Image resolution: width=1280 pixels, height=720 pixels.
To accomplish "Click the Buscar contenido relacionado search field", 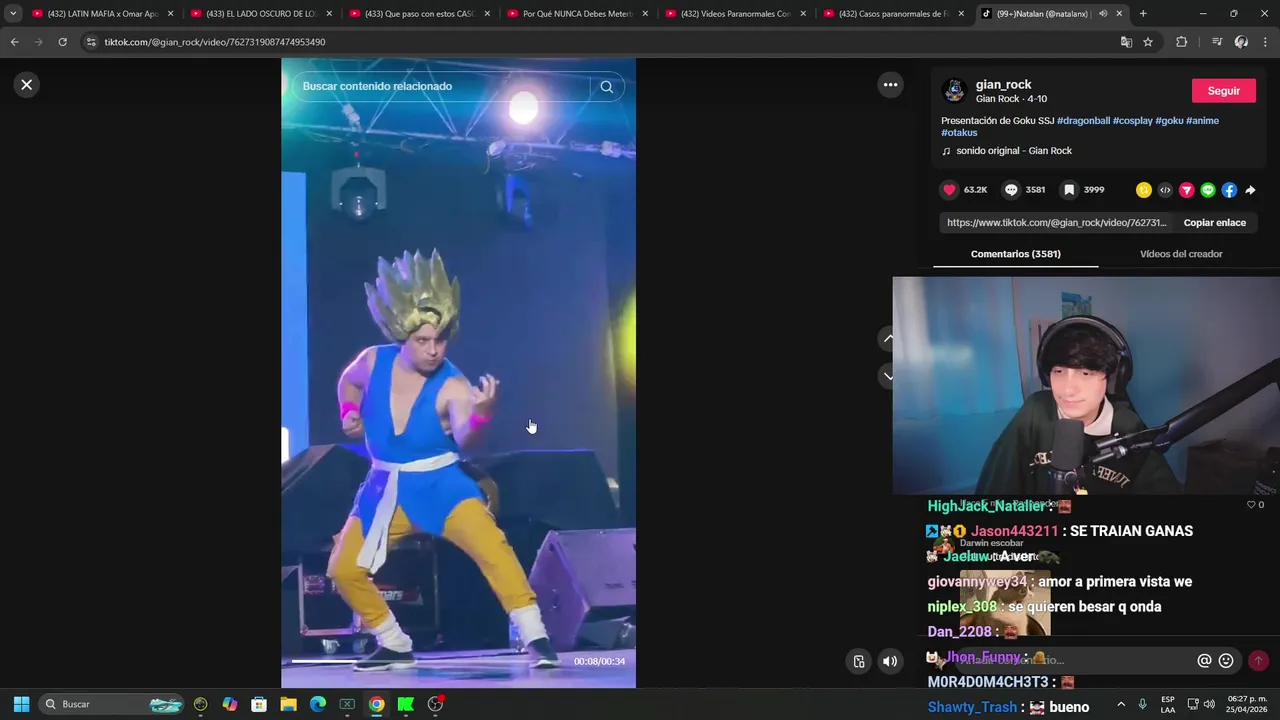I will tap(445, 87).
